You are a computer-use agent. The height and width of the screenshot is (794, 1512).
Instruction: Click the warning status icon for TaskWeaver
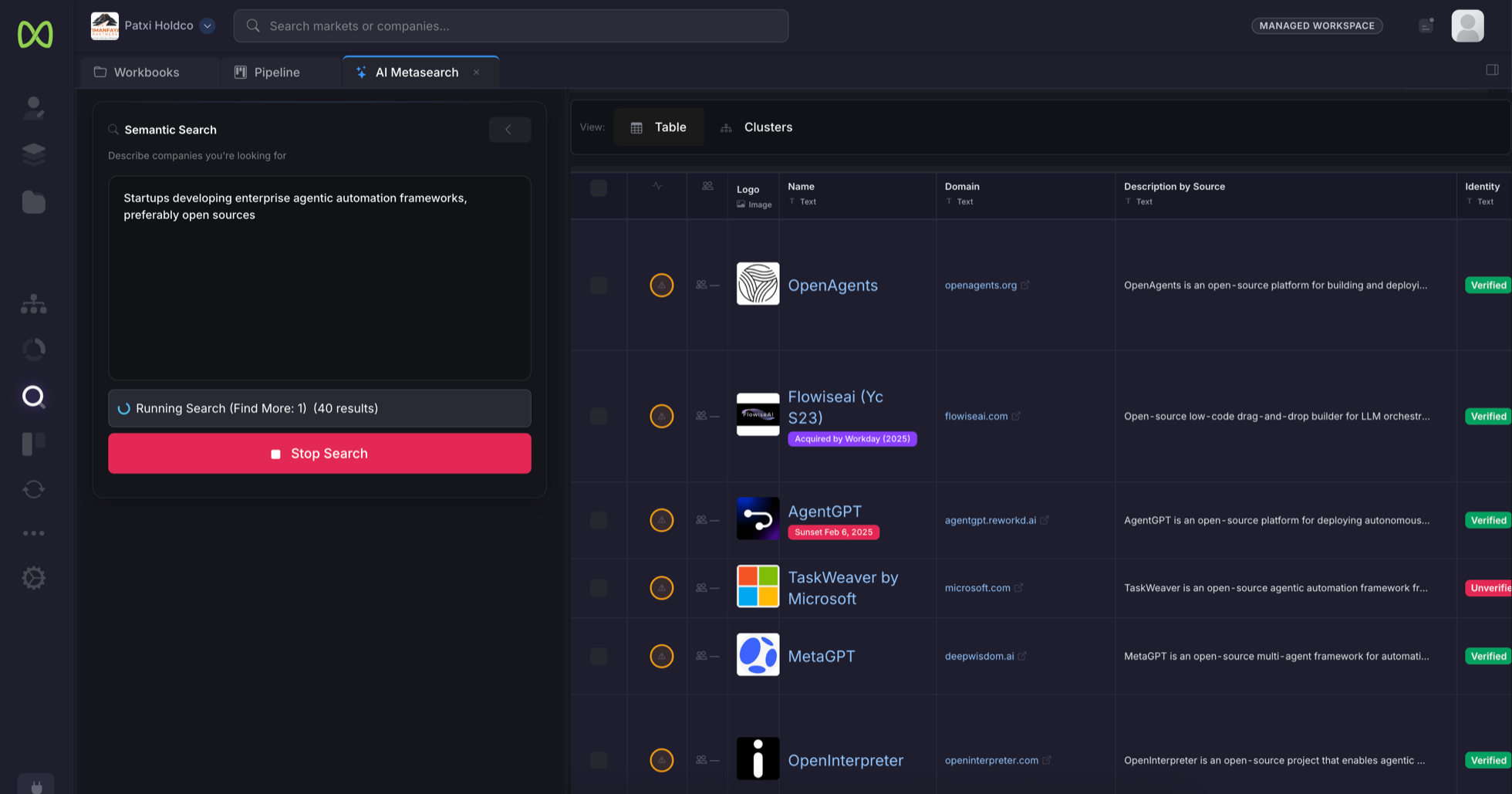pyautogui.click(x=661, y=588)
